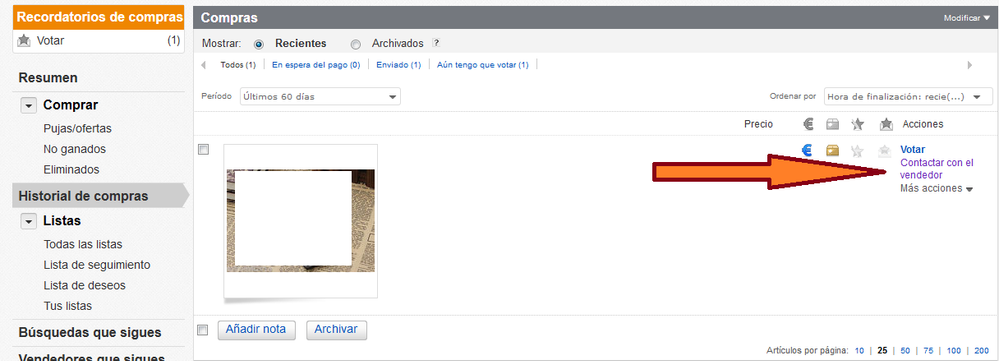
Task: Click the star icon beside Votar reminder
Action: click(x=24, y=41)
